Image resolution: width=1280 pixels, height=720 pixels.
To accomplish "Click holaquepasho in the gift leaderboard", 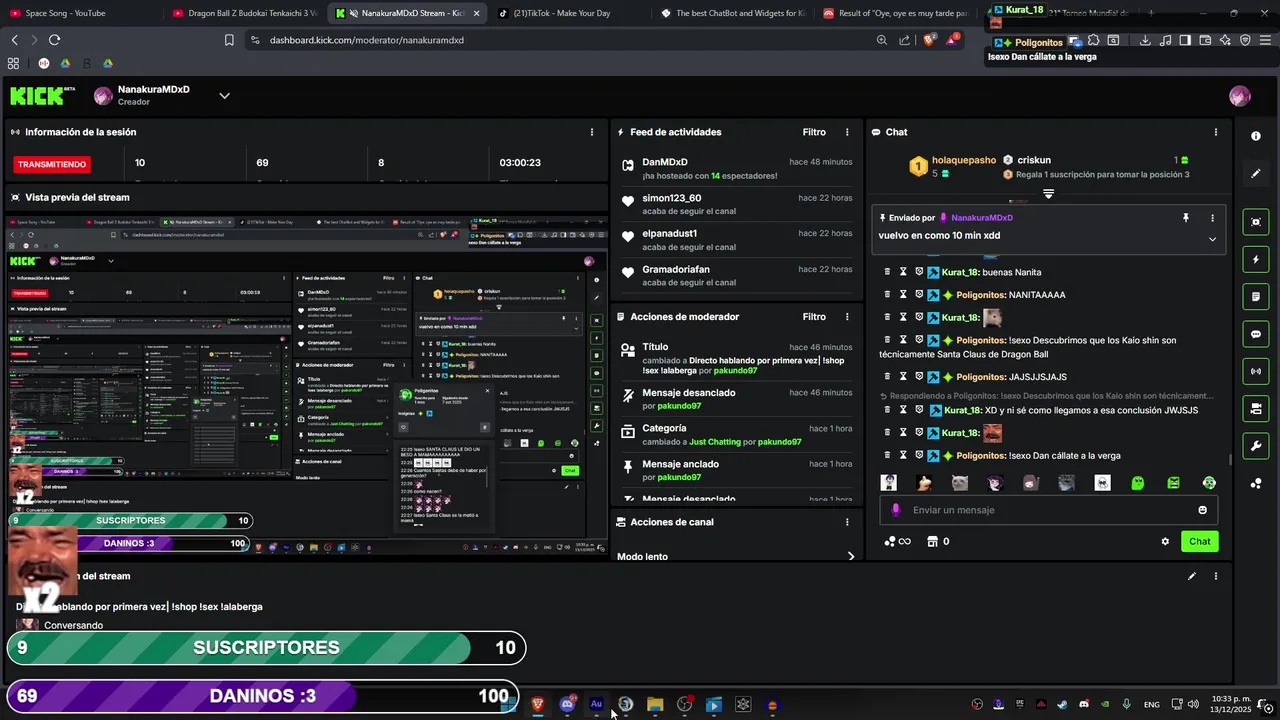I will click(964, 160).
